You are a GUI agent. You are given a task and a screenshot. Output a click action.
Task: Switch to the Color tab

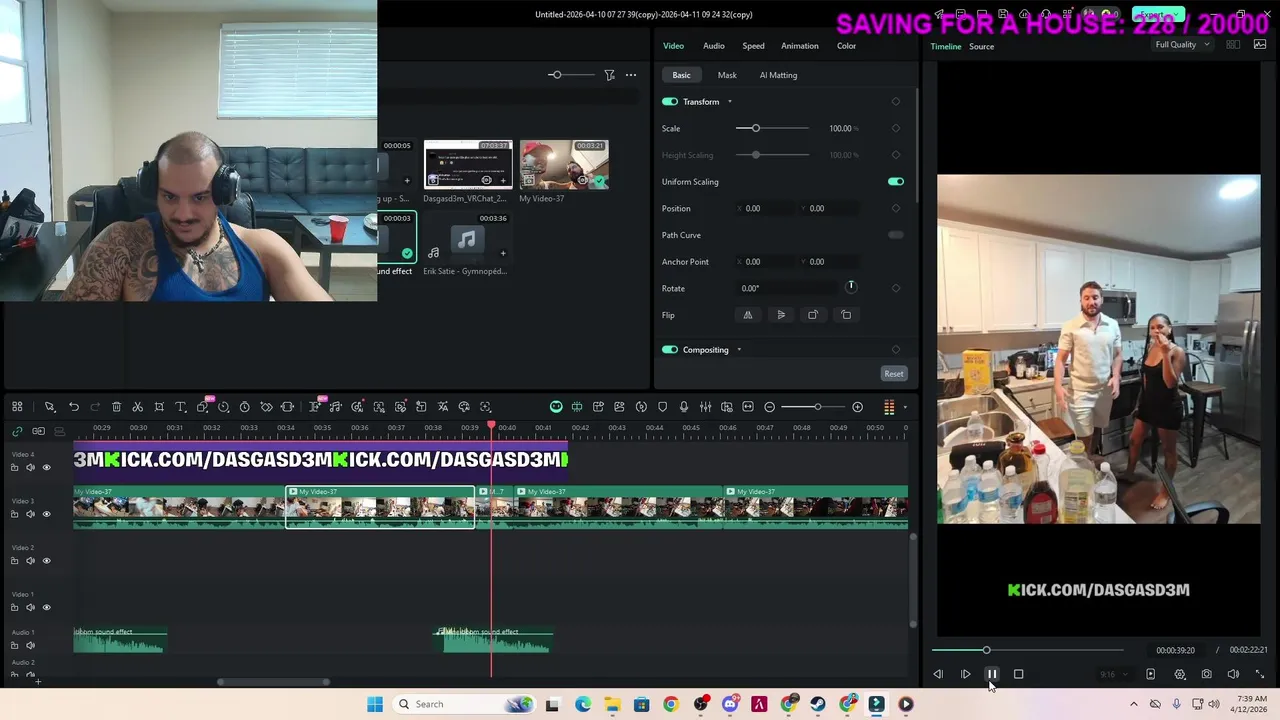(846, 46)
